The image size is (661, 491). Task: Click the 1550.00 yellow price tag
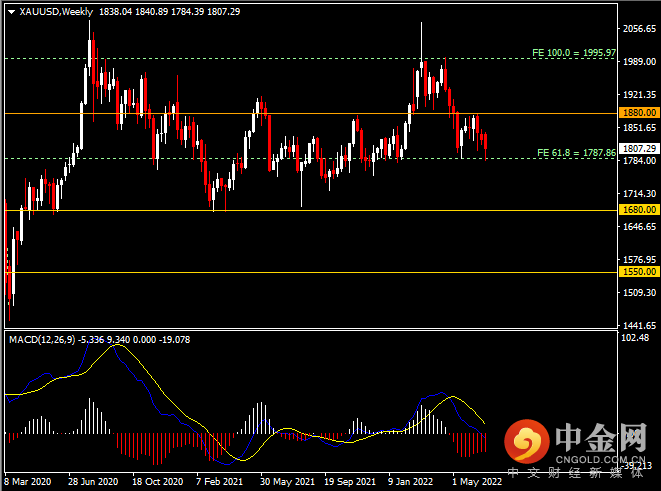639,272
